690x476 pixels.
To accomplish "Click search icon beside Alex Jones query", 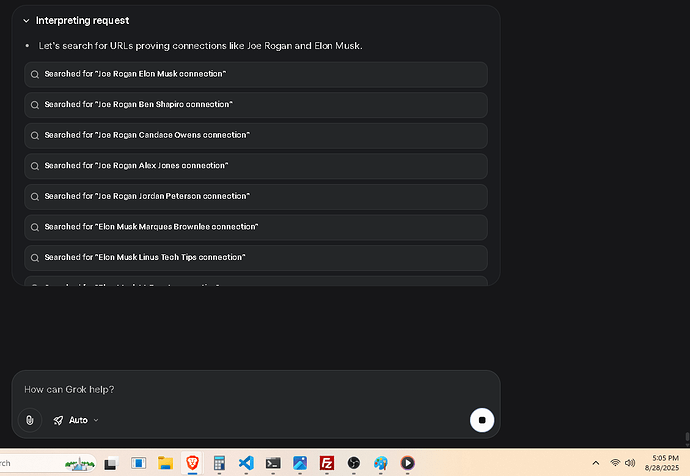I will (x=35, y=166).
